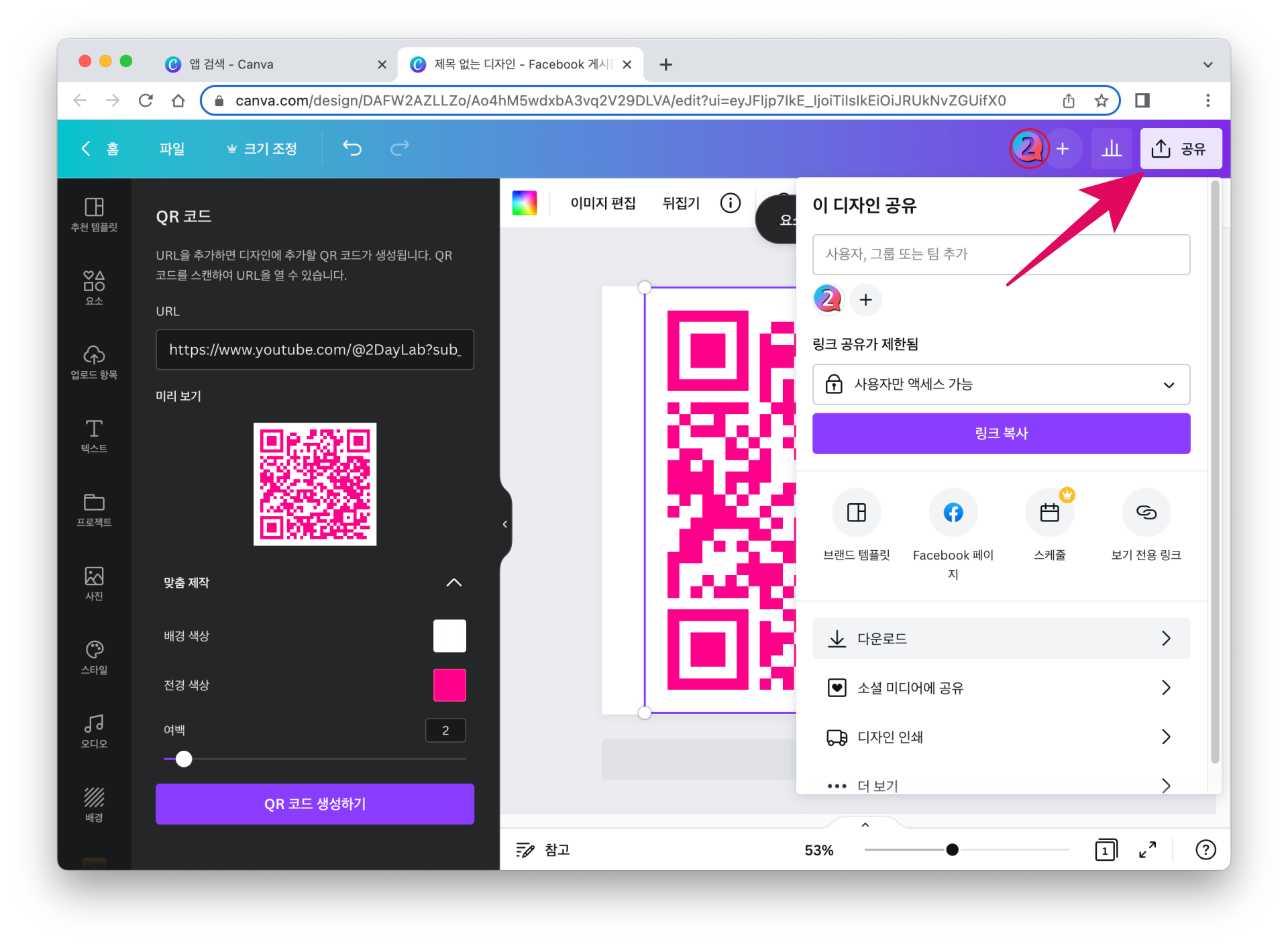This screenshot has width=1288, height=946.
Task: Click the analytics bar chart icon
Action: [1111, 148]
